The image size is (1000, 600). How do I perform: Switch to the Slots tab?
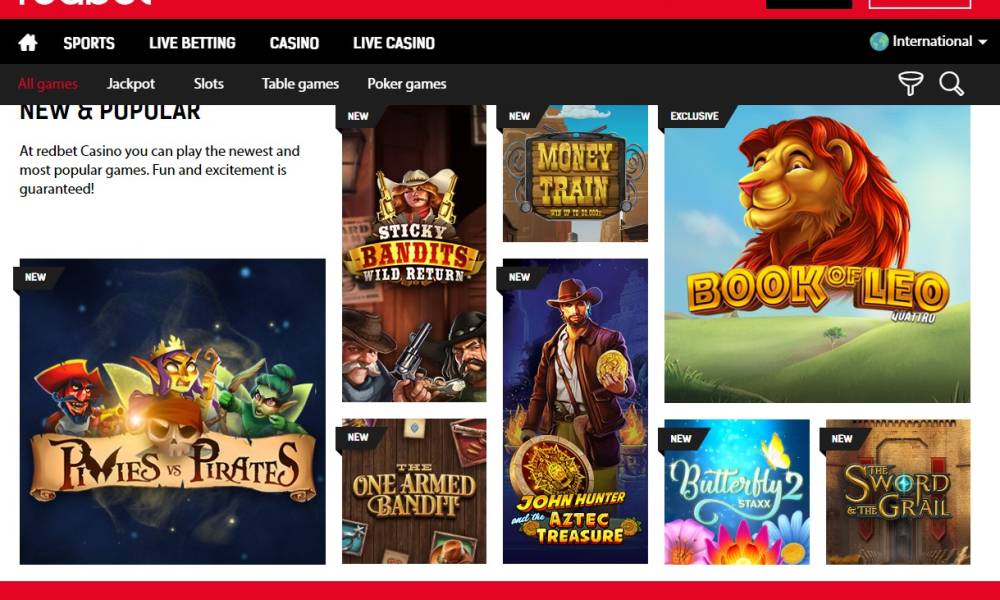[209, 84]
